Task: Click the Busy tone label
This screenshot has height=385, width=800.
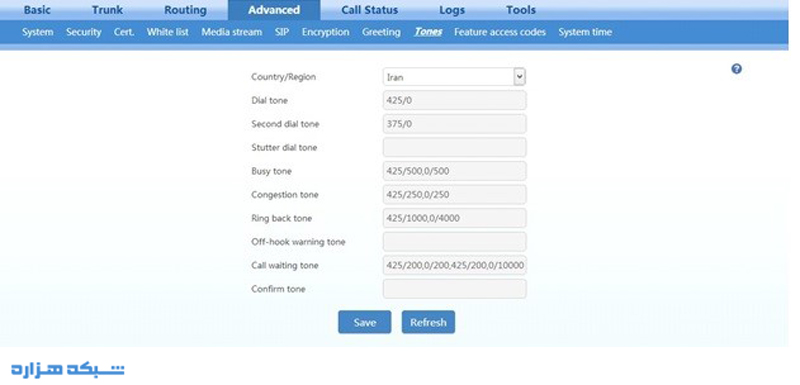Action: pyautogui.click(x=271, y=171)
